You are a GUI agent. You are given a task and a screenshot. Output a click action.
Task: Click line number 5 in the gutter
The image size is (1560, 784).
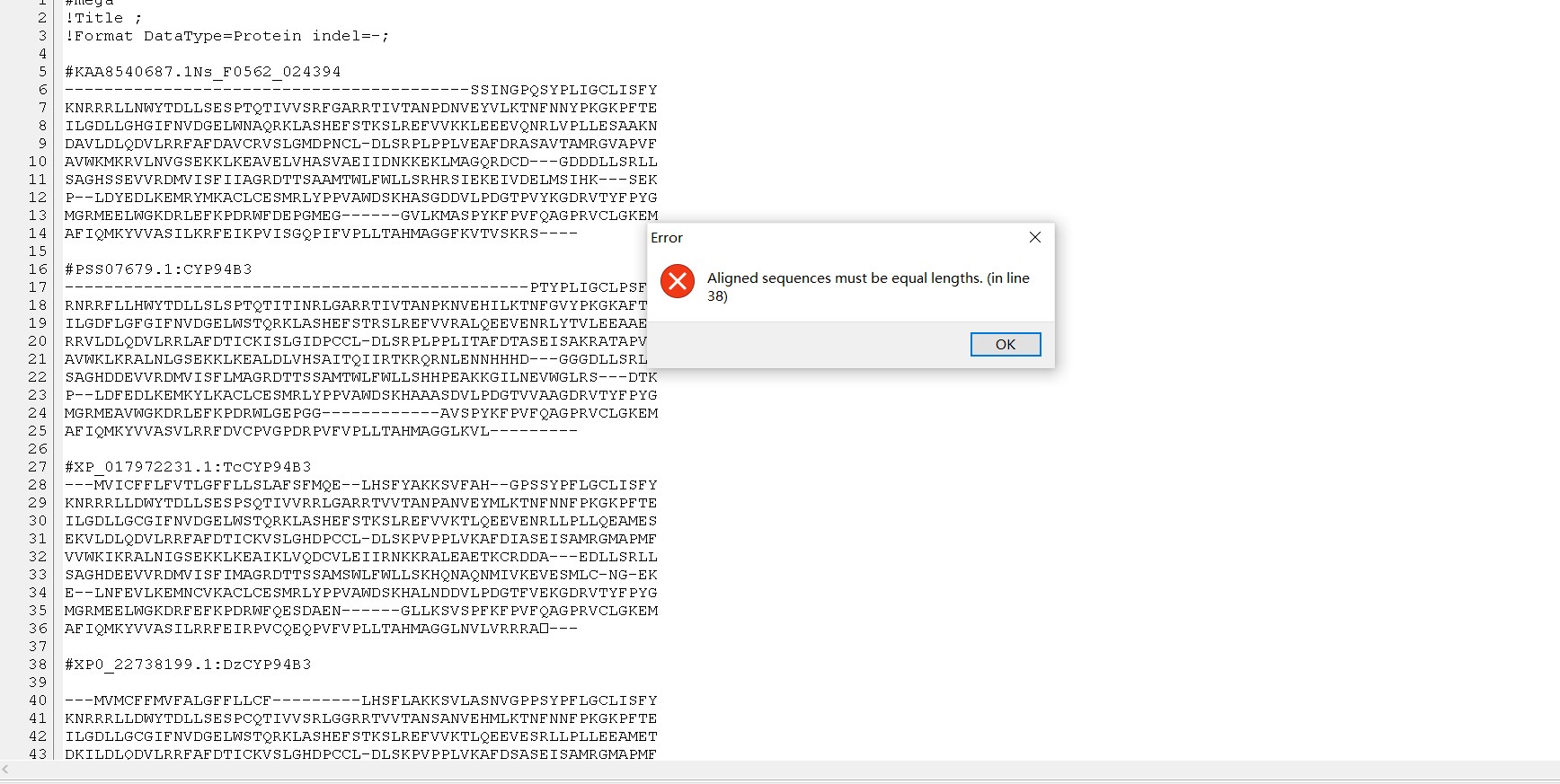pos(42,72)
